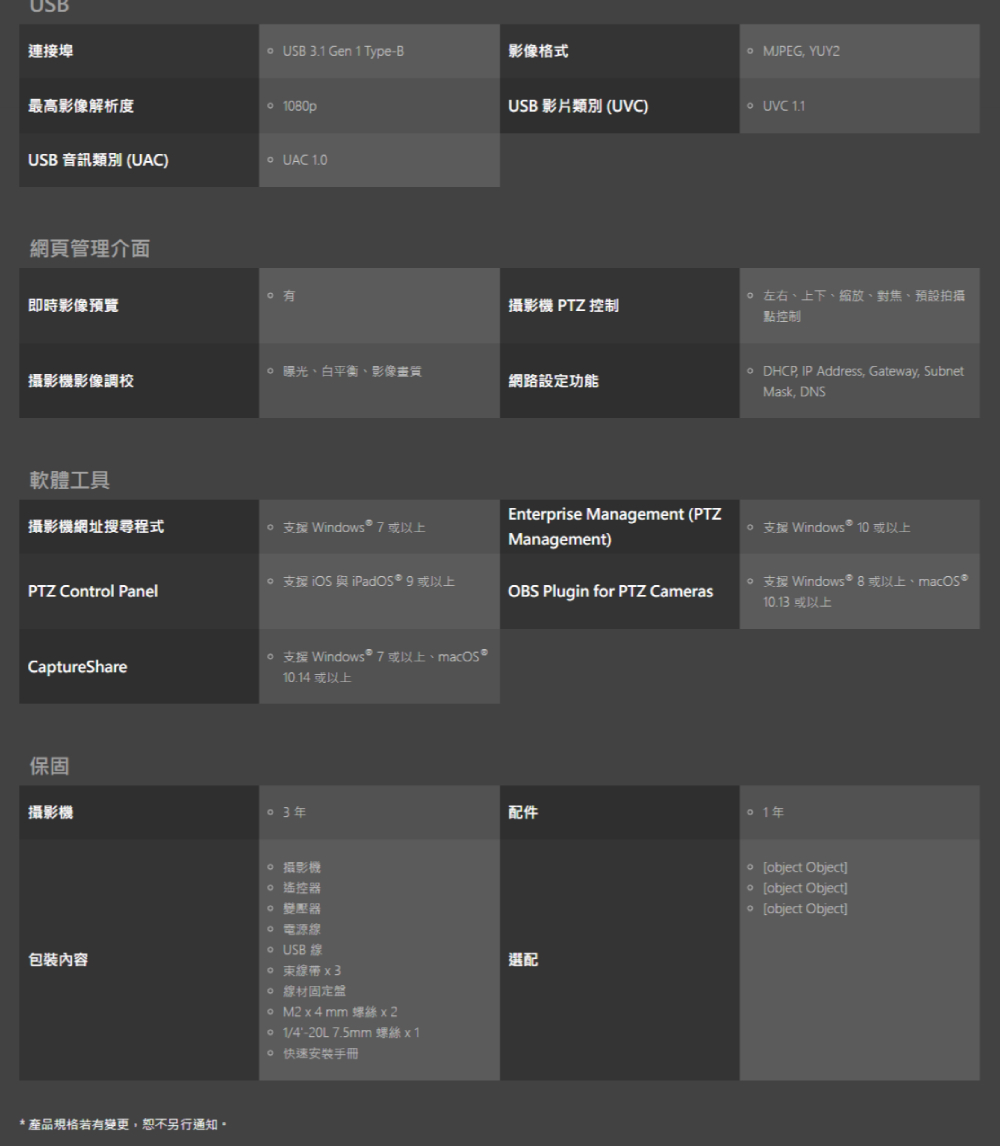The width and height of the screenshot is (1000, 1146).
Task: Click the CaptureShare software label
Action: coord(78,667)
